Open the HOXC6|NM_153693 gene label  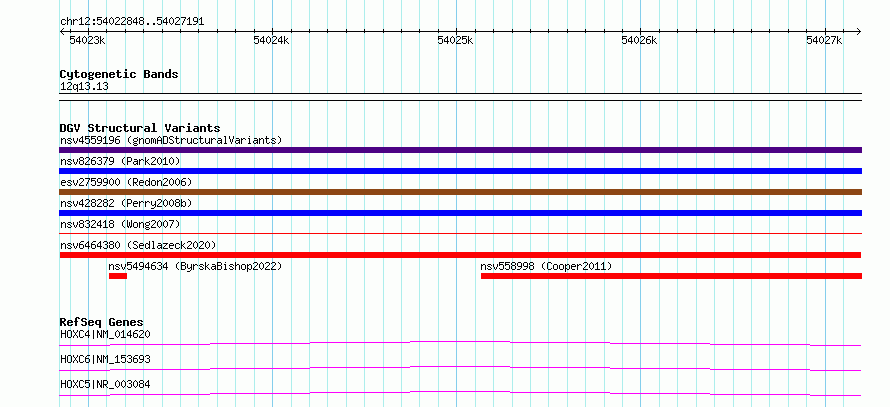pos(105,359)
